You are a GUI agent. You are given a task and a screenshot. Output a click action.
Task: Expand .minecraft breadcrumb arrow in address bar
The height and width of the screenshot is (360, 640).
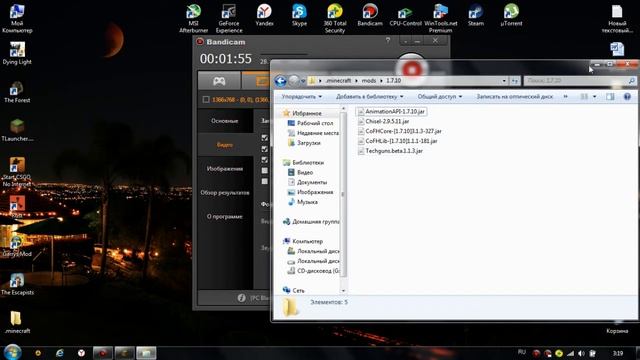coord(356,81)
